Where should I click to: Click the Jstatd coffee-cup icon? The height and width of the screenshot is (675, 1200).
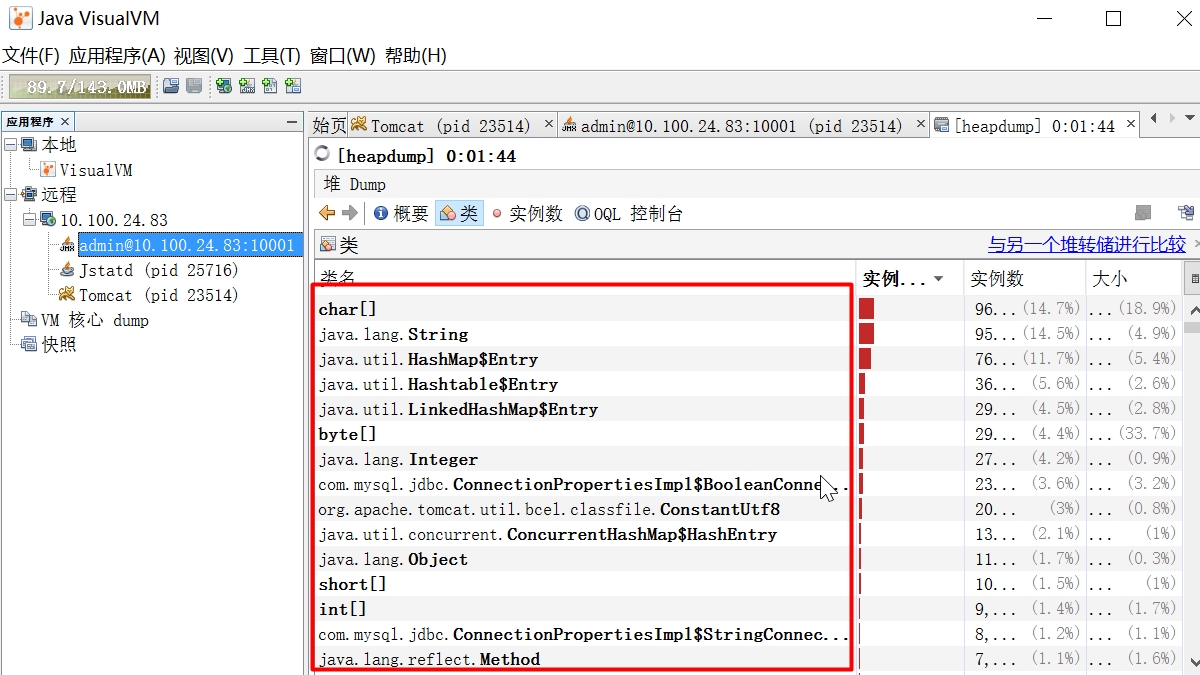67,270
